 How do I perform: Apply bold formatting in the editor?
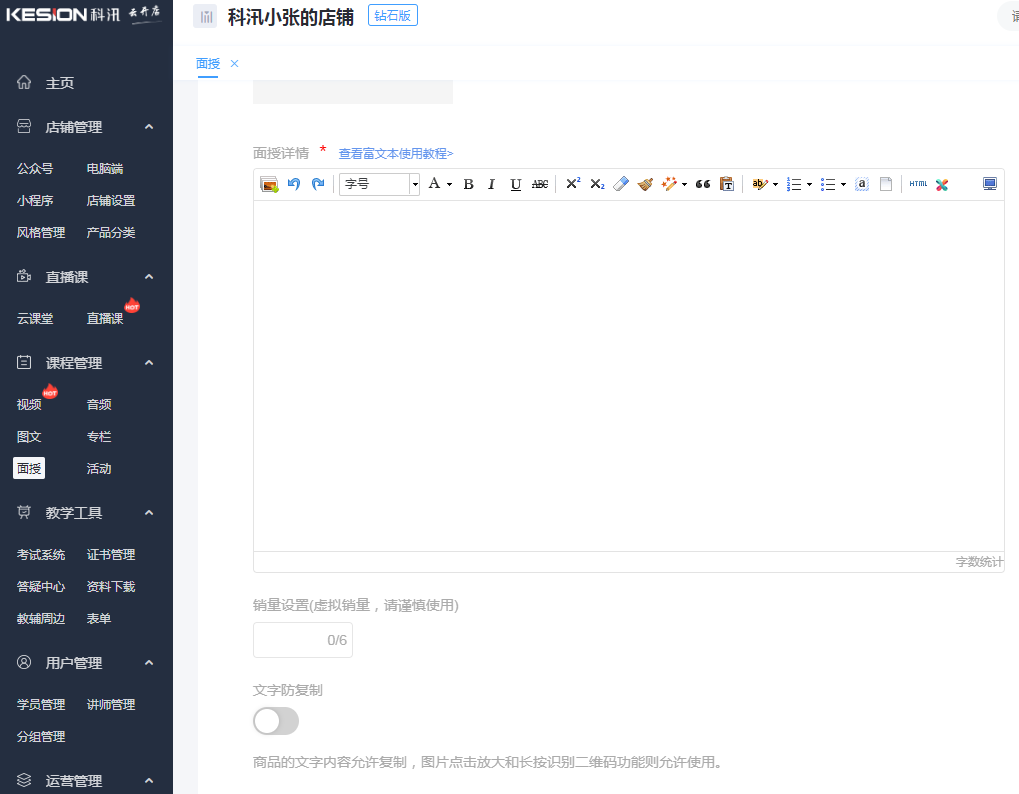click(468, 184)
